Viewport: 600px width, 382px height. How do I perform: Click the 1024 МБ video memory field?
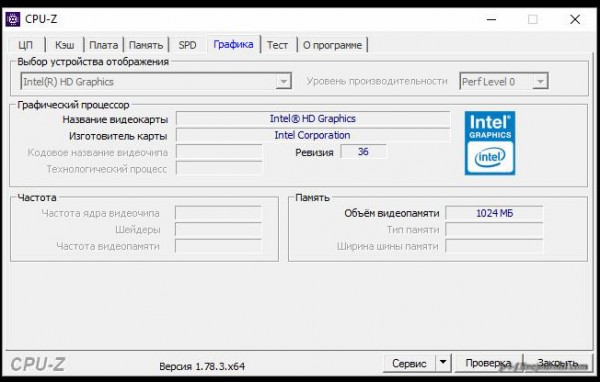[494, 213]
